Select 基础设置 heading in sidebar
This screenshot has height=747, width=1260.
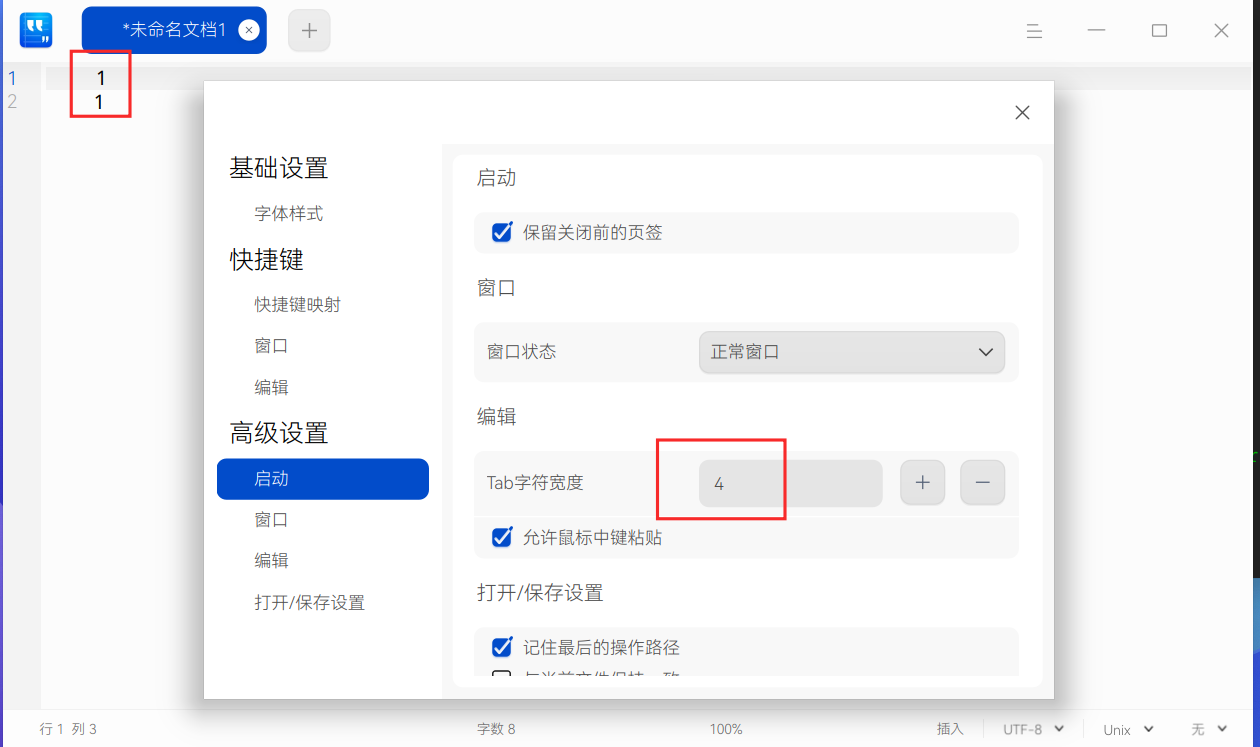pos(279,168)
